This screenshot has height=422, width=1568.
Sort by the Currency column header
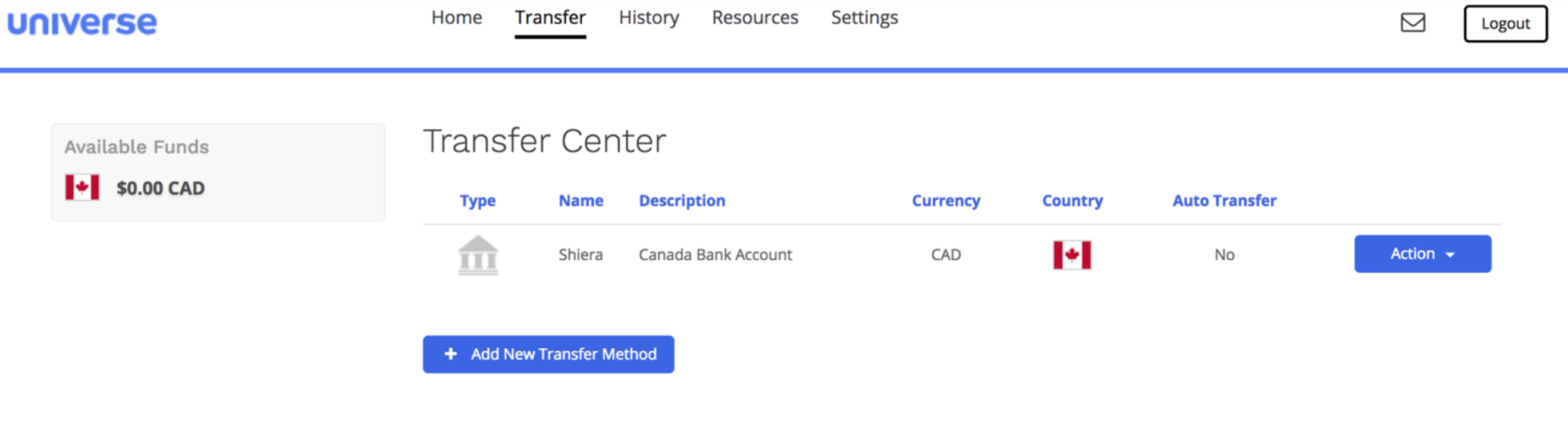[x=946, y=201]
